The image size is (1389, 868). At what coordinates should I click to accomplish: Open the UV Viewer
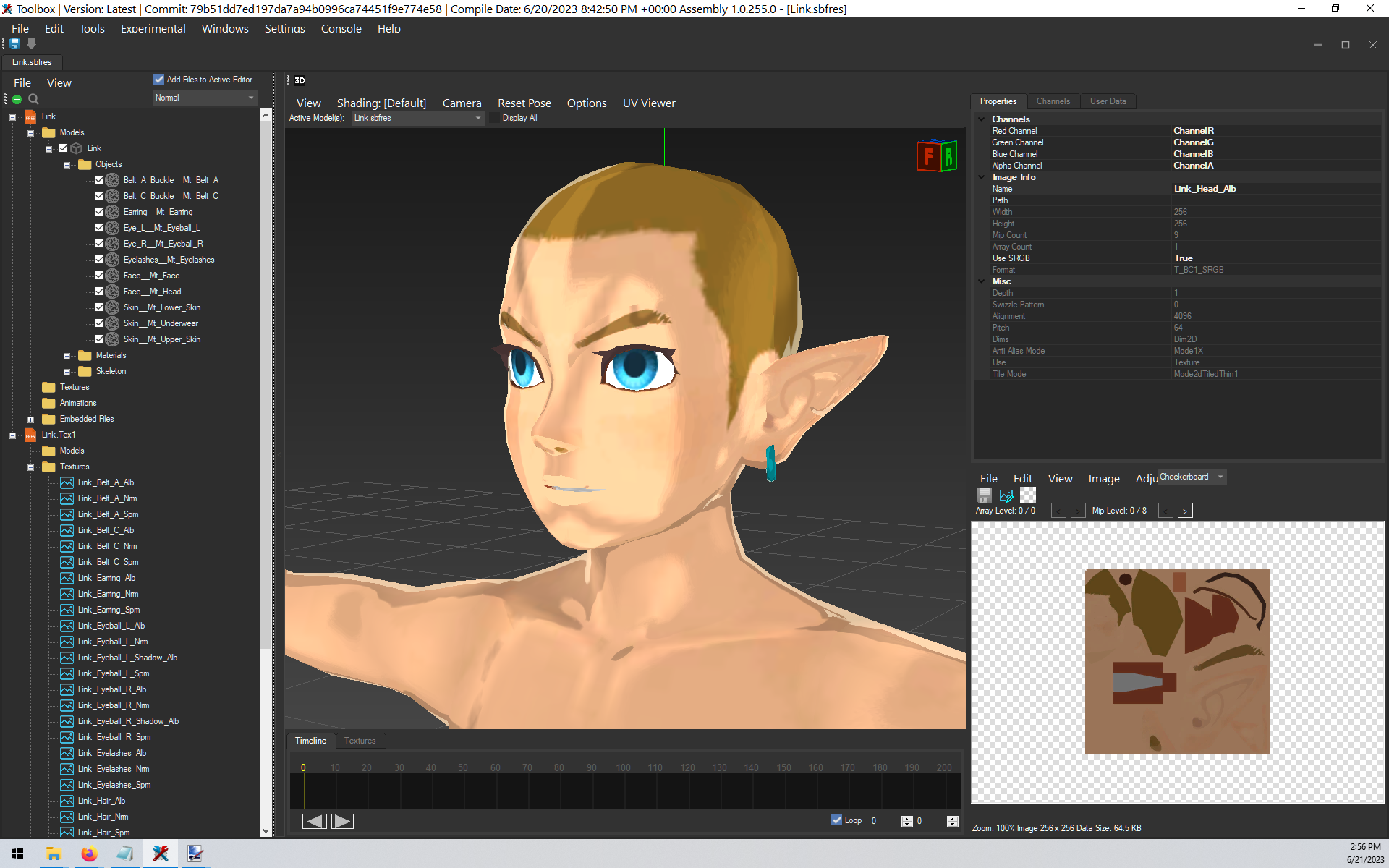point(648,103)
